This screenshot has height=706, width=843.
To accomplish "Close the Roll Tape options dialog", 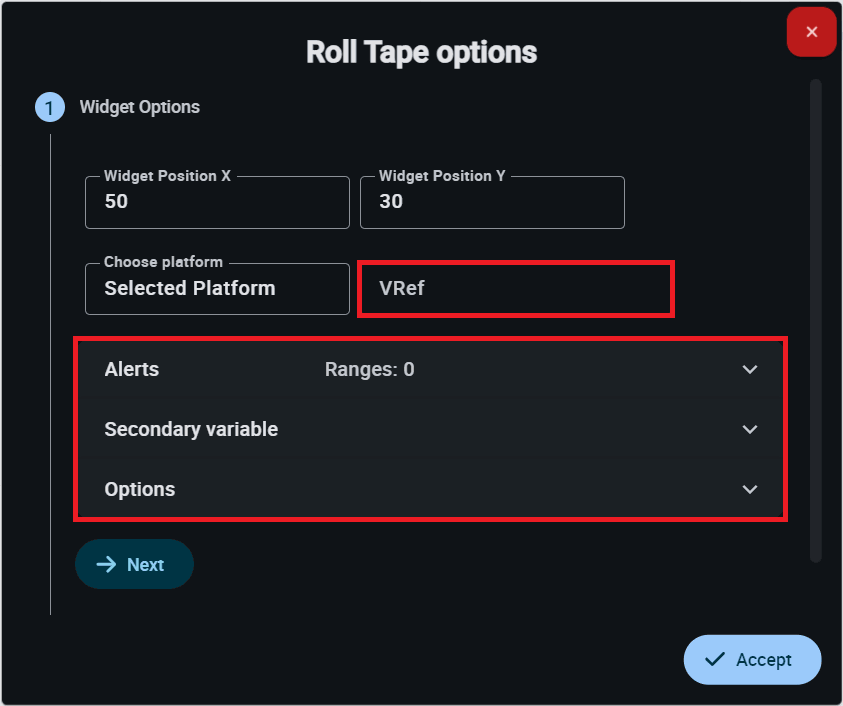I will pyautogui.click(x=811, y=32).
